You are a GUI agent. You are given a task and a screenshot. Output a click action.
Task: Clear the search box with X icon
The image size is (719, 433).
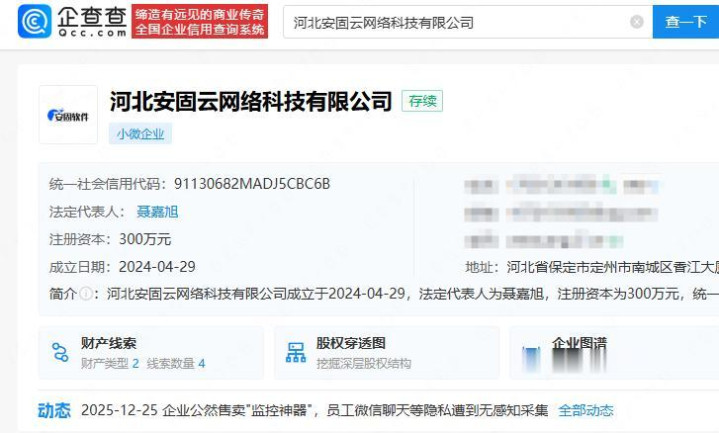point(636,22)
